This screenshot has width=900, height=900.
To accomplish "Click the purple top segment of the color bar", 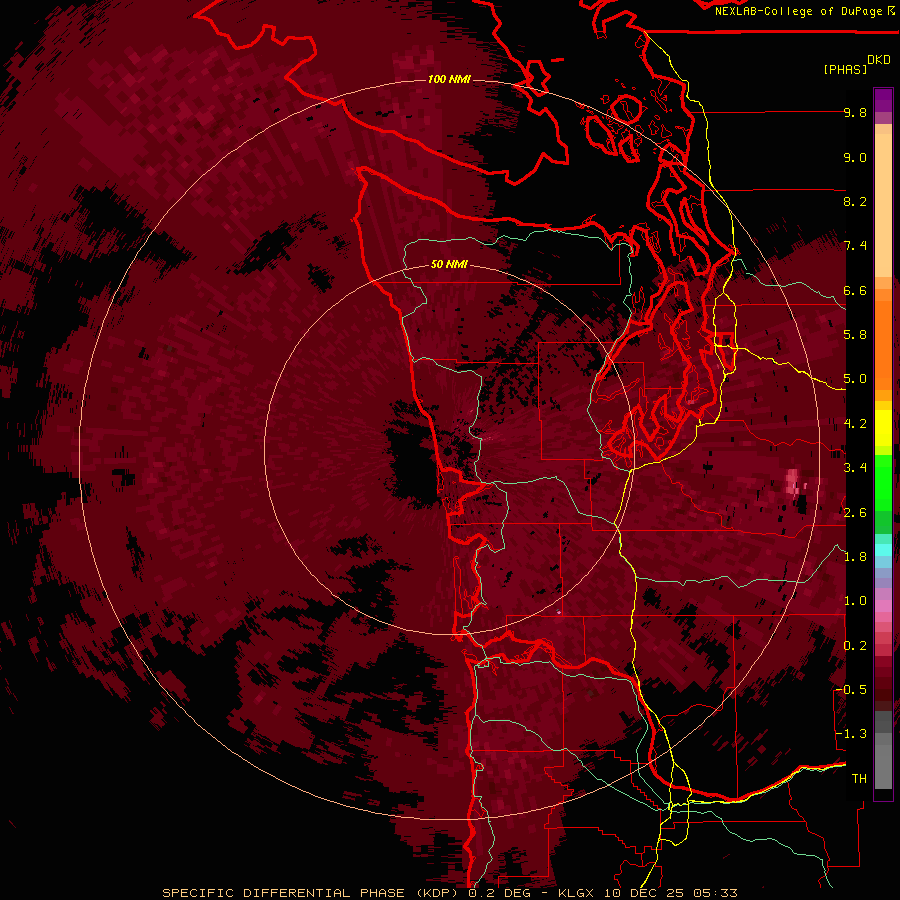I will 883,100.
